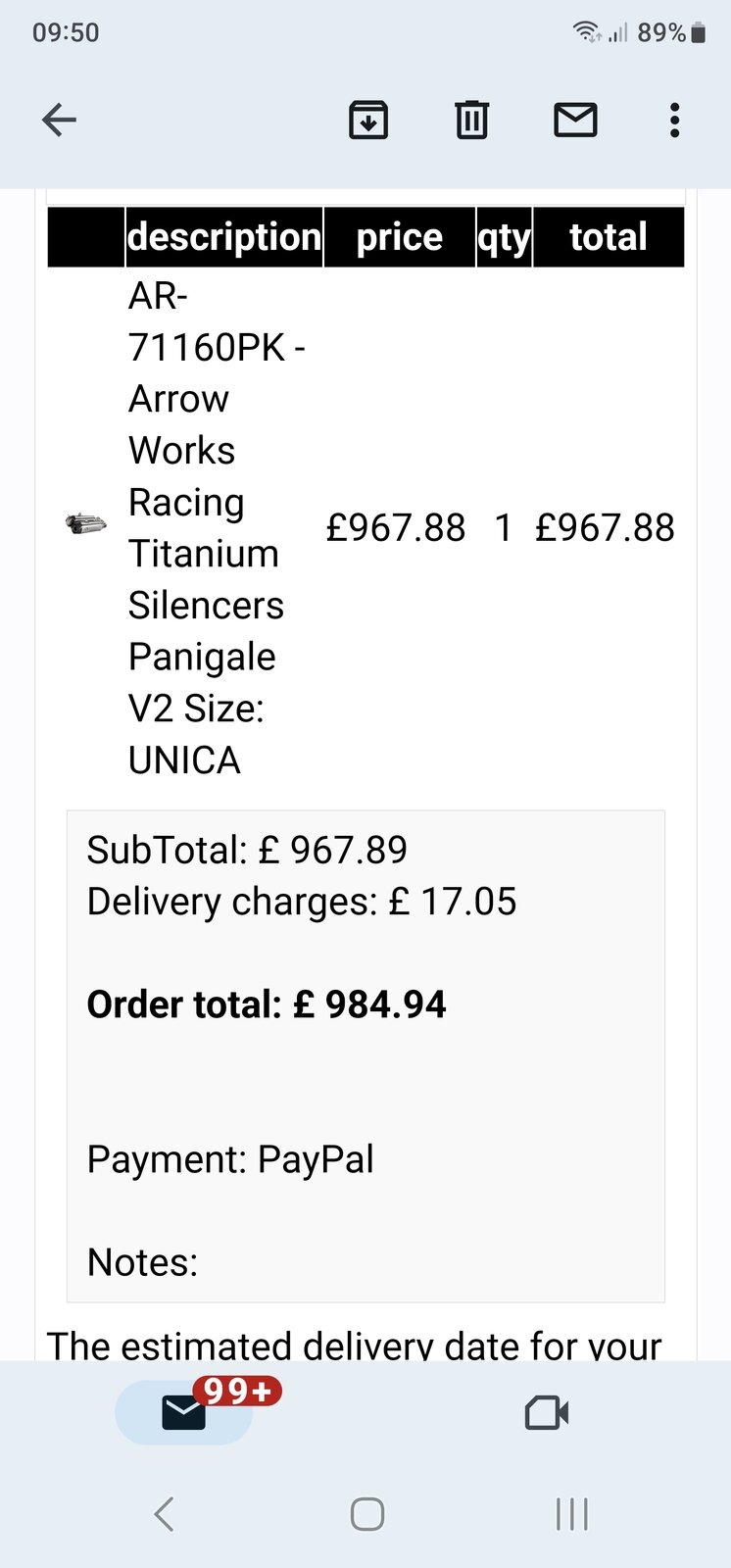Tap the battery indicator in status bar
The width and height of the screenshot is (731, 1568).
point(698,33)
